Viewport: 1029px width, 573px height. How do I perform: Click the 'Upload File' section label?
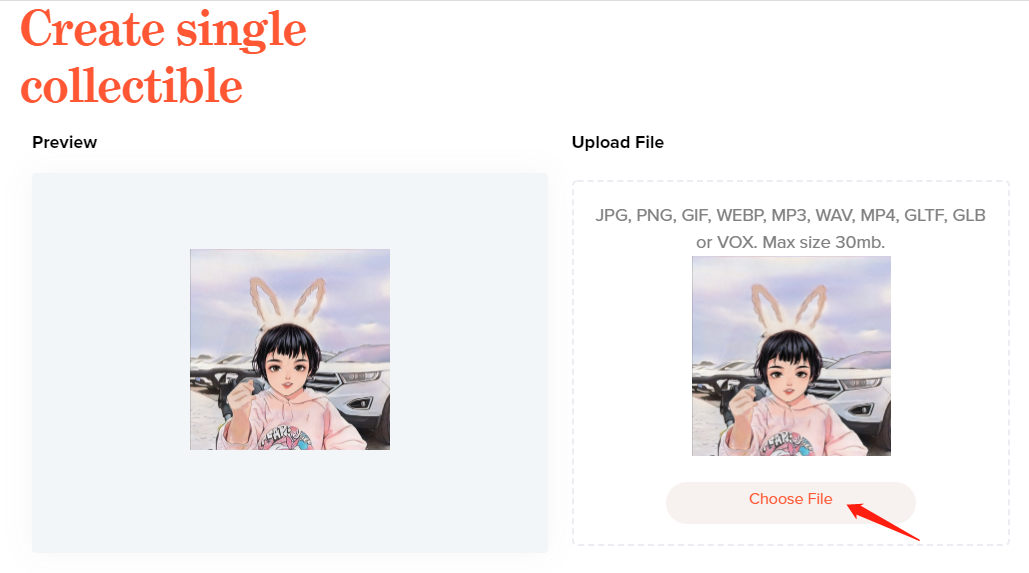click(618, 142)
